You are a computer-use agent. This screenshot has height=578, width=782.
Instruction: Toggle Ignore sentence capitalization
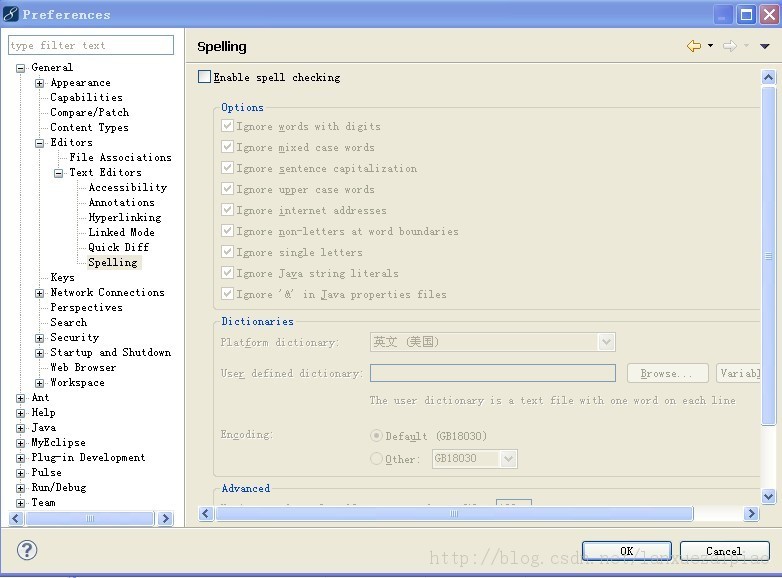(x=227, y=168)
